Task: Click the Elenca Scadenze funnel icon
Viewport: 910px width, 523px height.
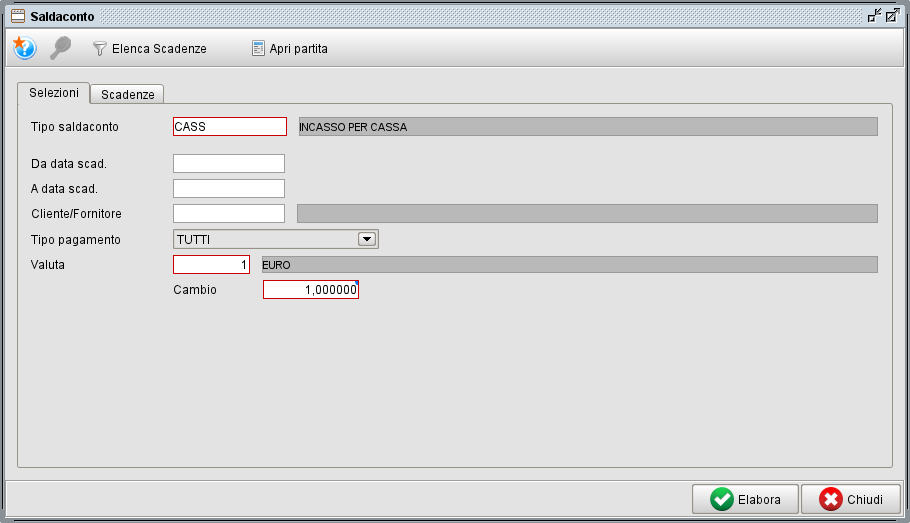Action: pos(100,48)
